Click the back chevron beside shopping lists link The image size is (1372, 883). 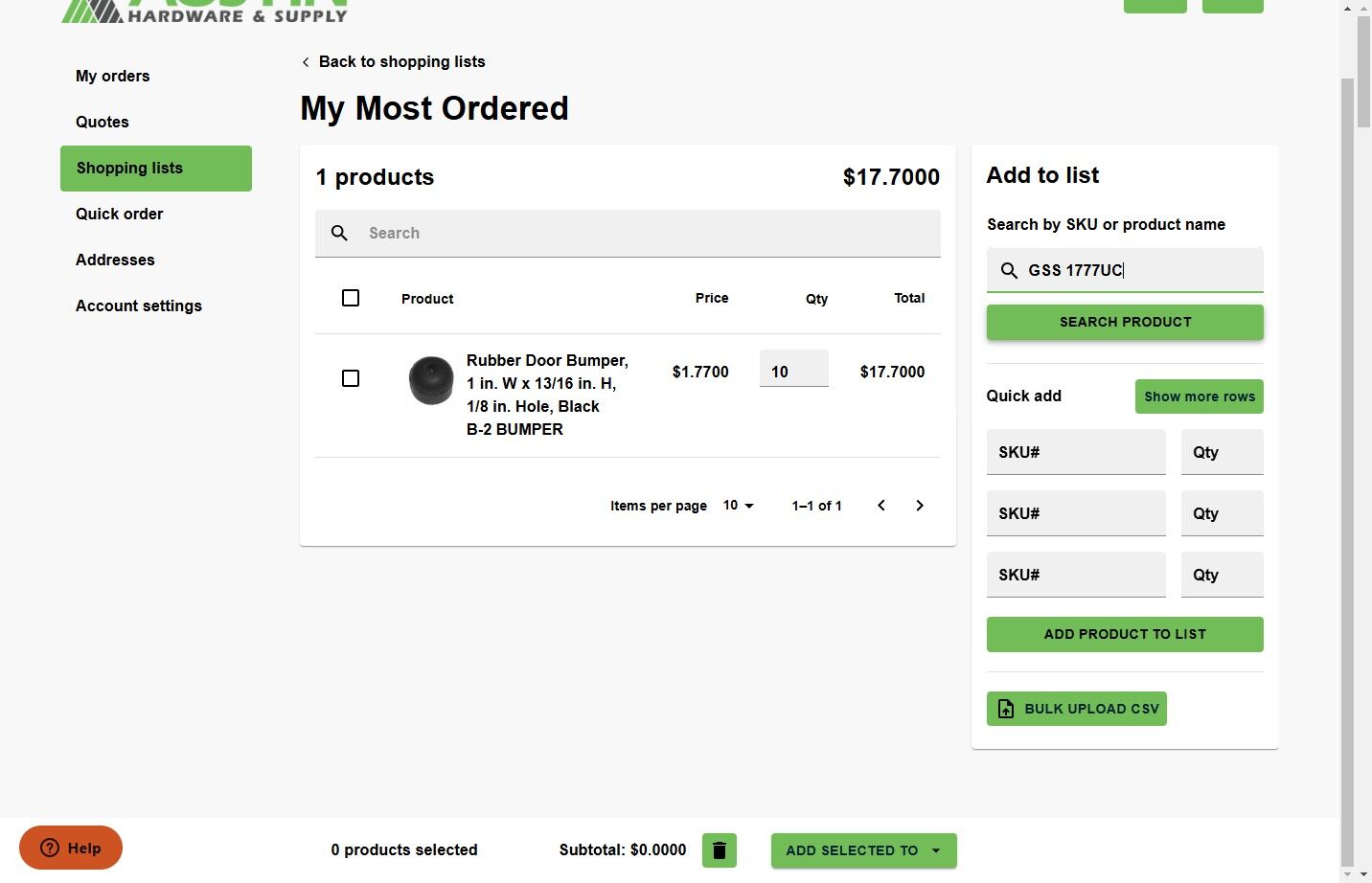[x=306, y=62]
